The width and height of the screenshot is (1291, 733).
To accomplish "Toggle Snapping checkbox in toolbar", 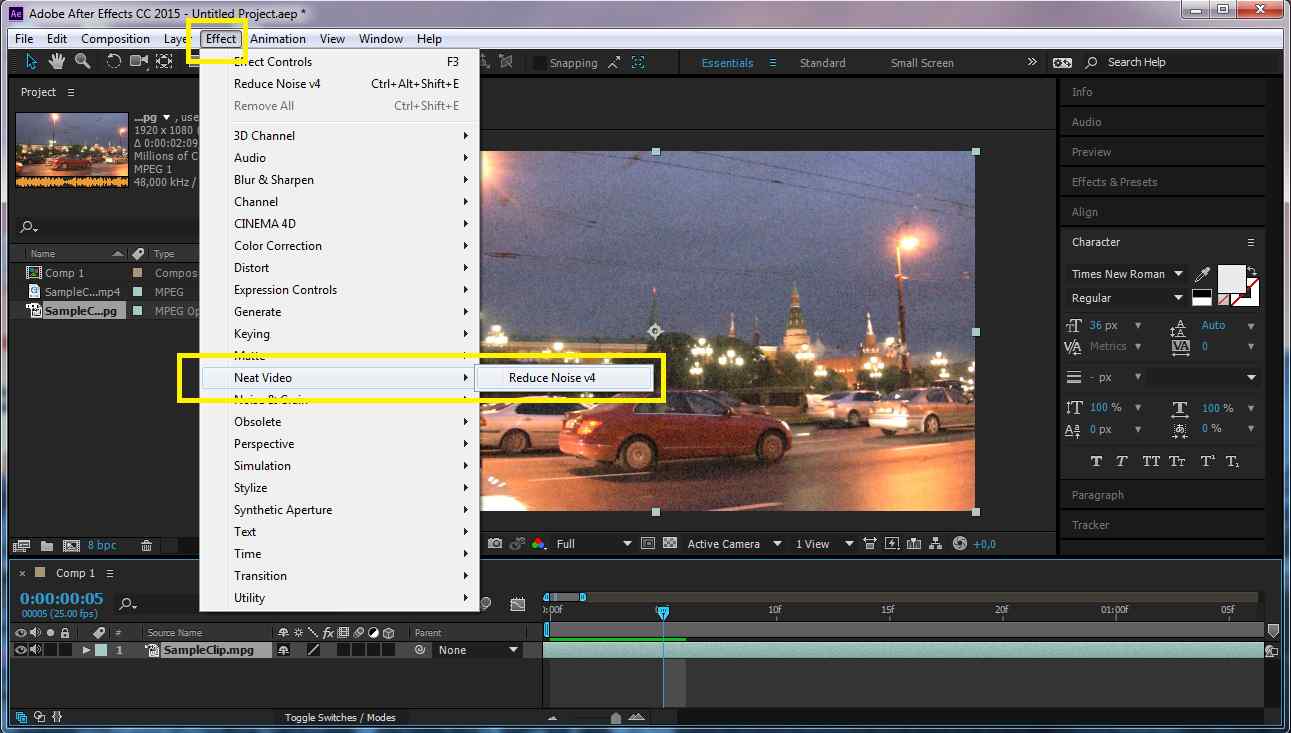I will [540, 63].
